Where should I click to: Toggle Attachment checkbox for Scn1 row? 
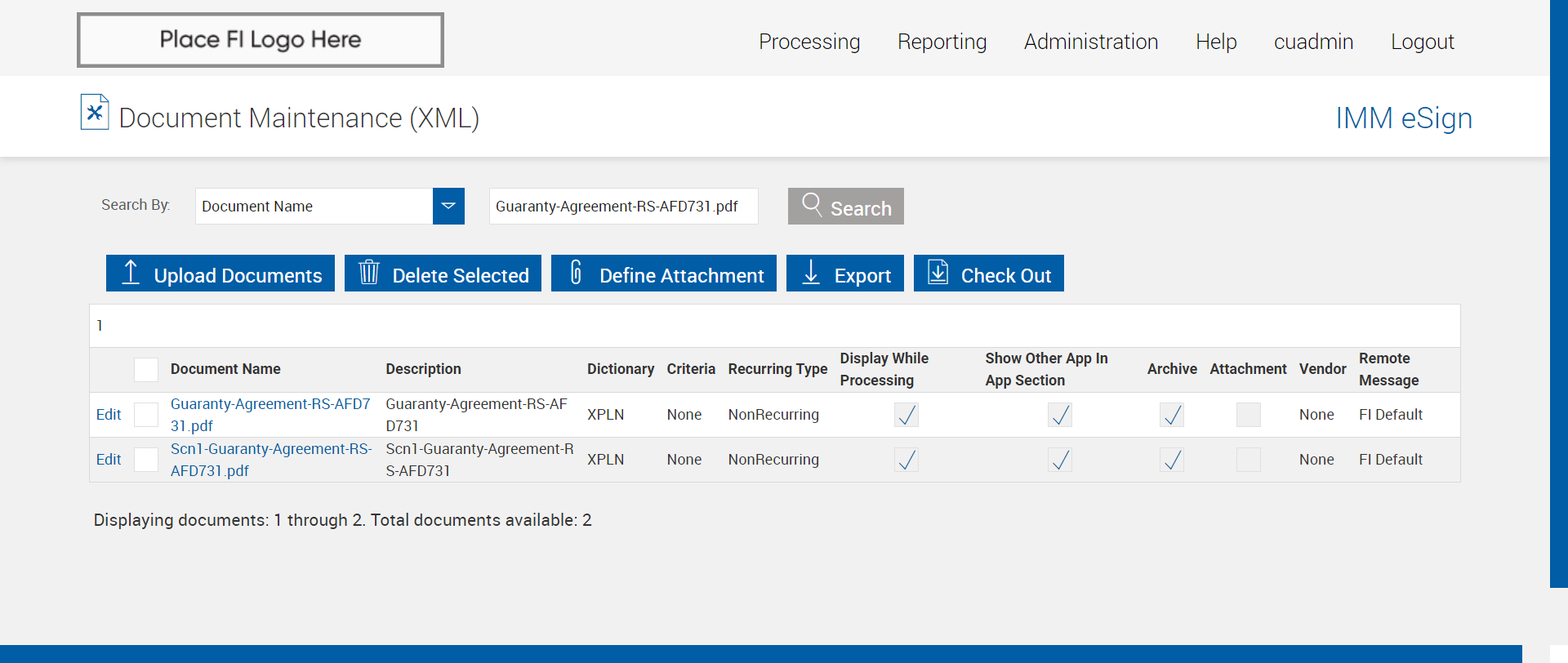[x=1249, y=460]
